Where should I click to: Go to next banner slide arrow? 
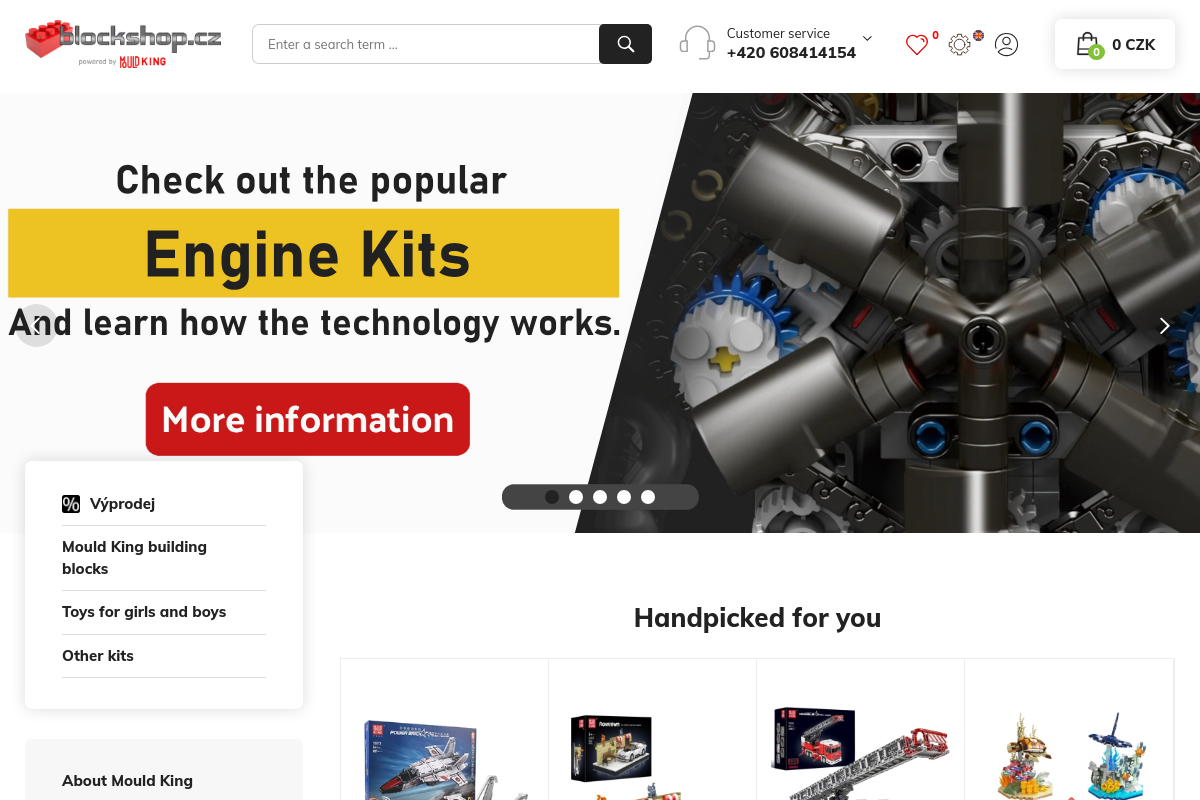1163,325
